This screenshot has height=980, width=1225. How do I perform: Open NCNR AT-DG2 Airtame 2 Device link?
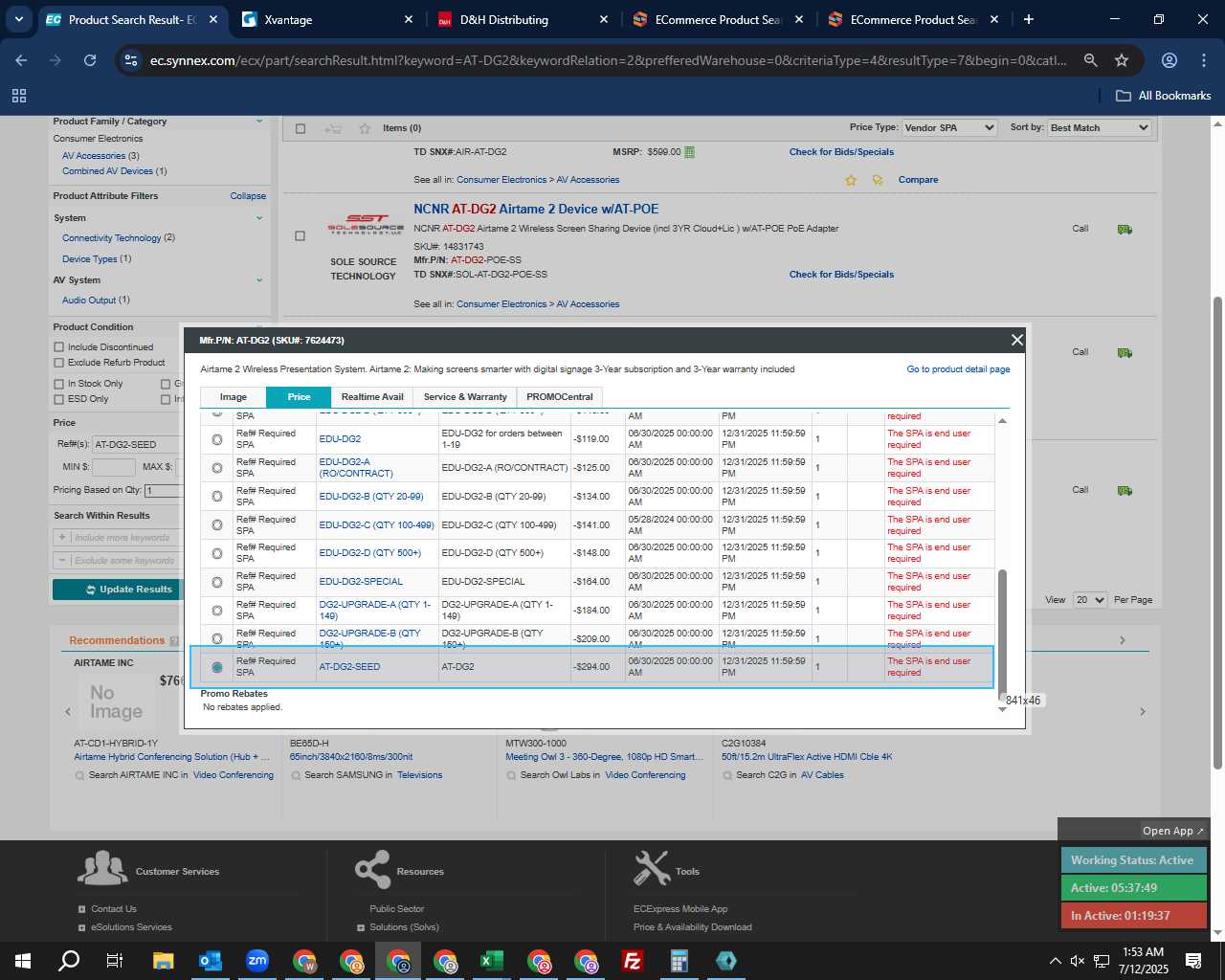pos(536,209)
